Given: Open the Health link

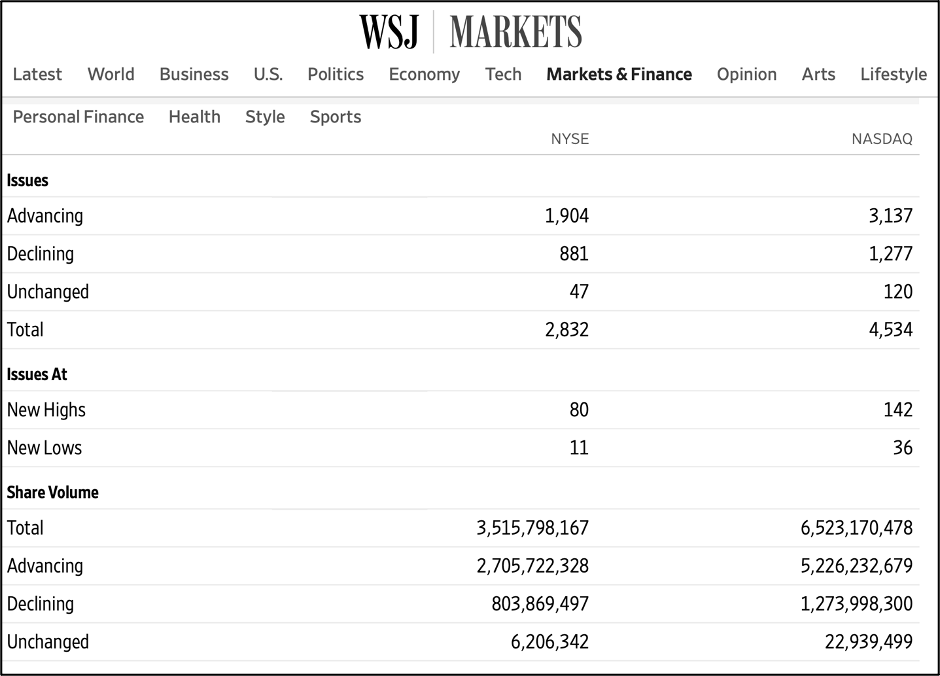Looking at the screenshot, I should (195, 117).
